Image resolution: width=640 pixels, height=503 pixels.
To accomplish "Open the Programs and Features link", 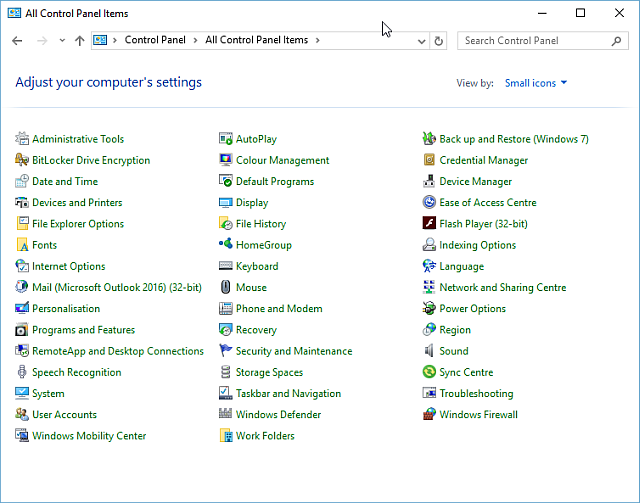I will tap(83, 330).
